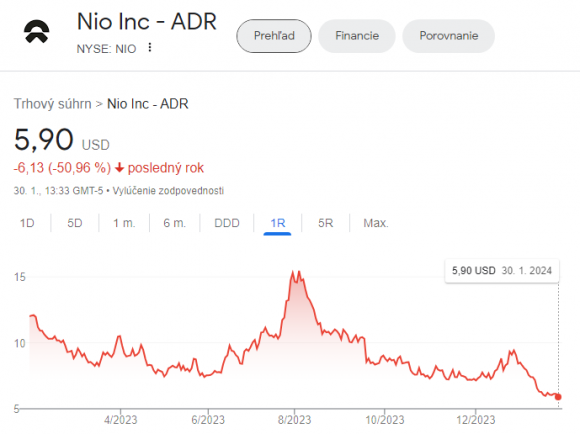Open the Porovnanie tab
Viewport: 580px width, 434px height.
point(449,36)
